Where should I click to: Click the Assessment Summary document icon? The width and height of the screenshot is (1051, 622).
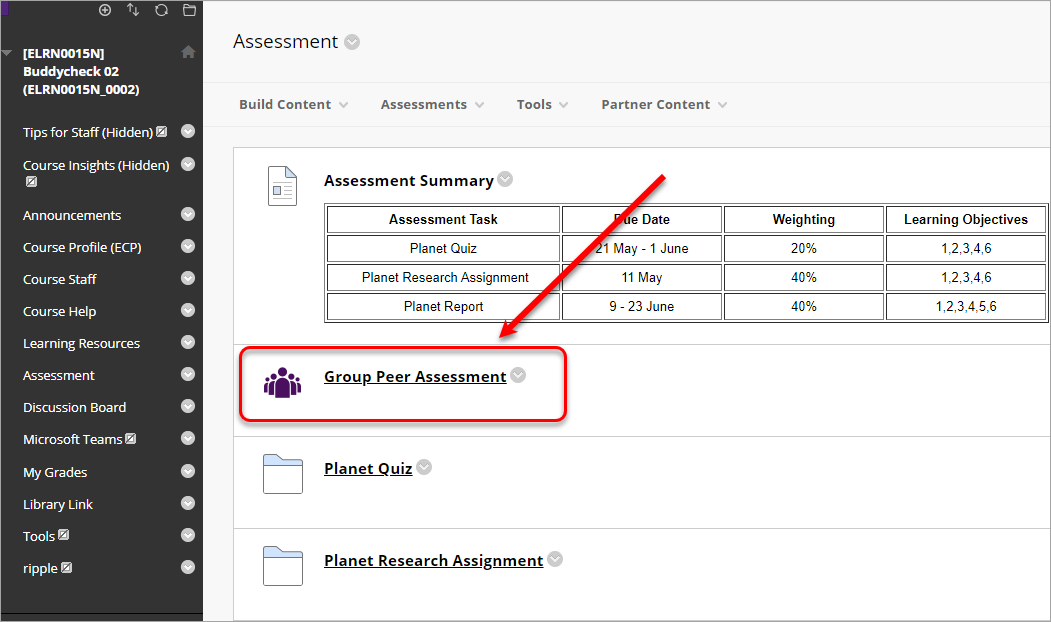point(282,186)
